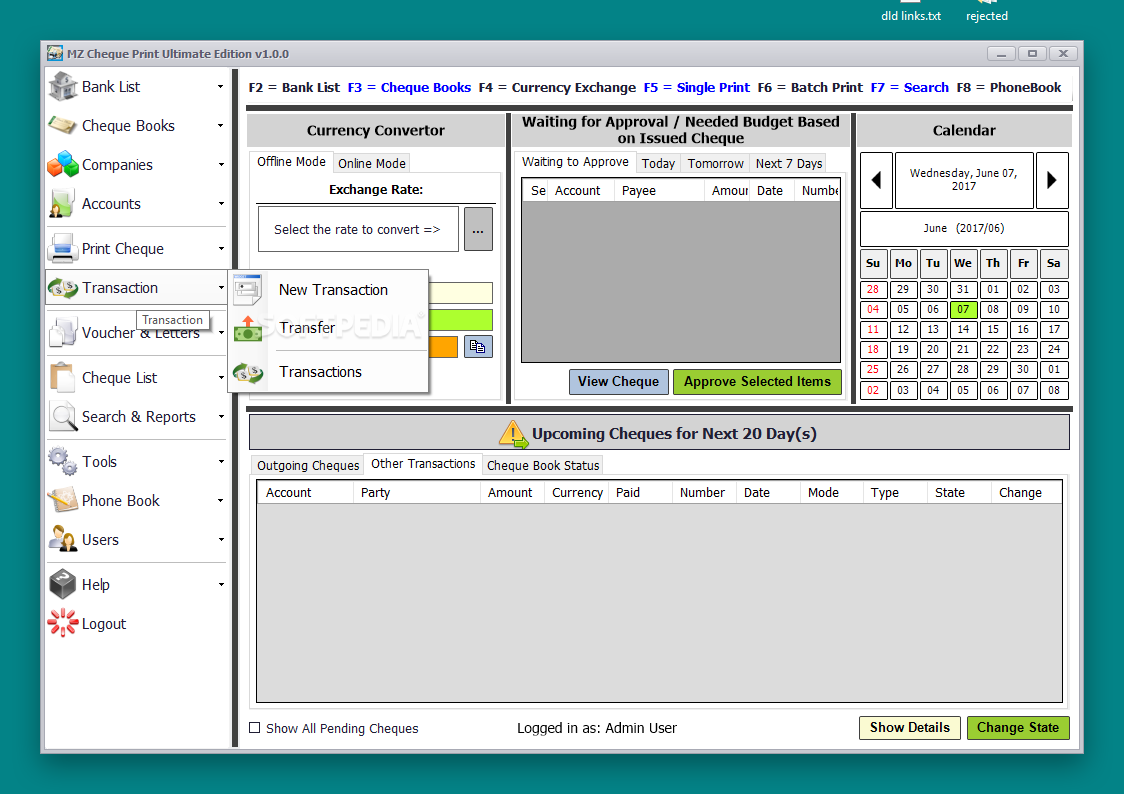1124x794 pixels.
Task: Open the Bank List building icon
Action: point(63,87)
